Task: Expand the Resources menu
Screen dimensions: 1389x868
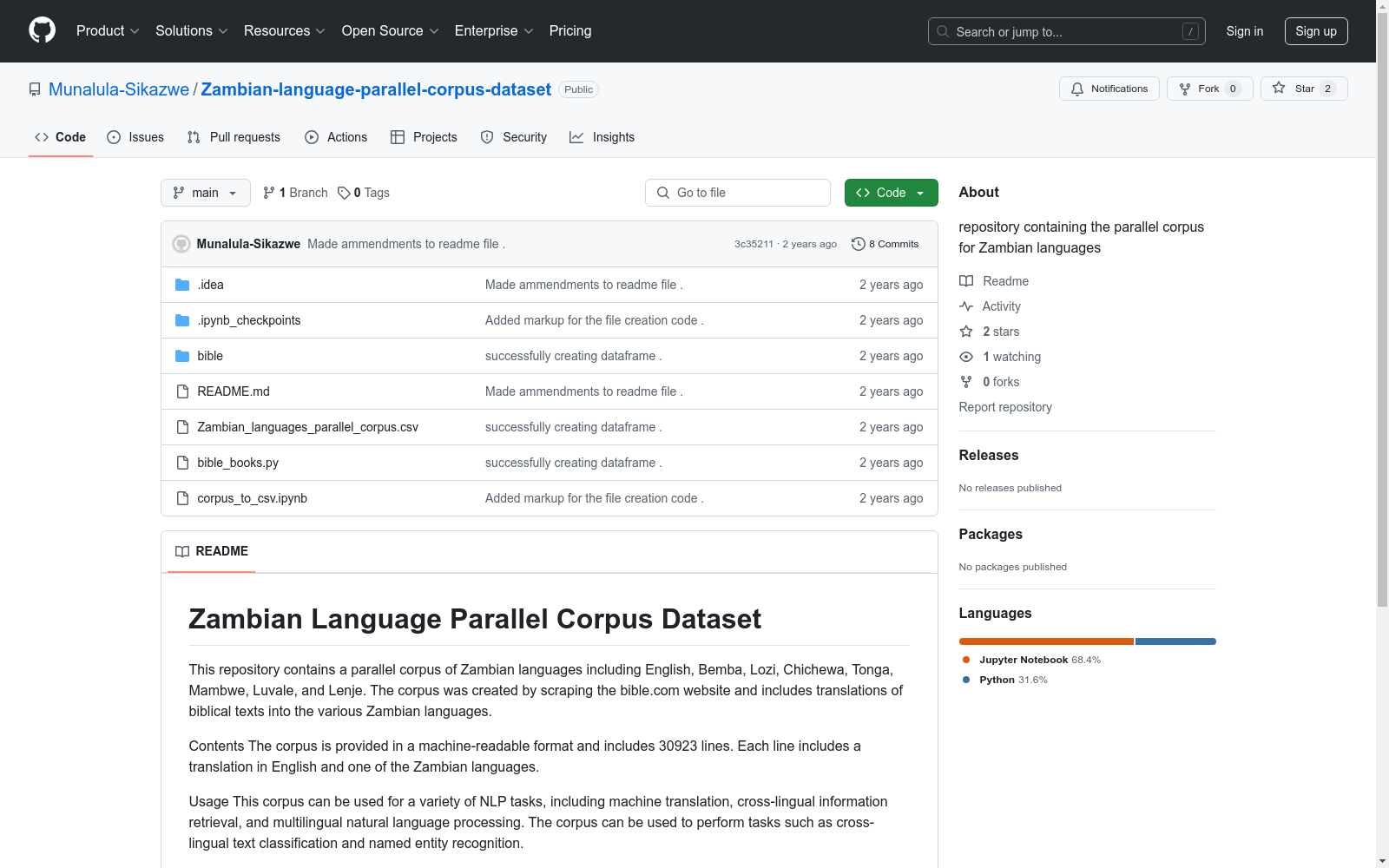Action: [285, 31]
